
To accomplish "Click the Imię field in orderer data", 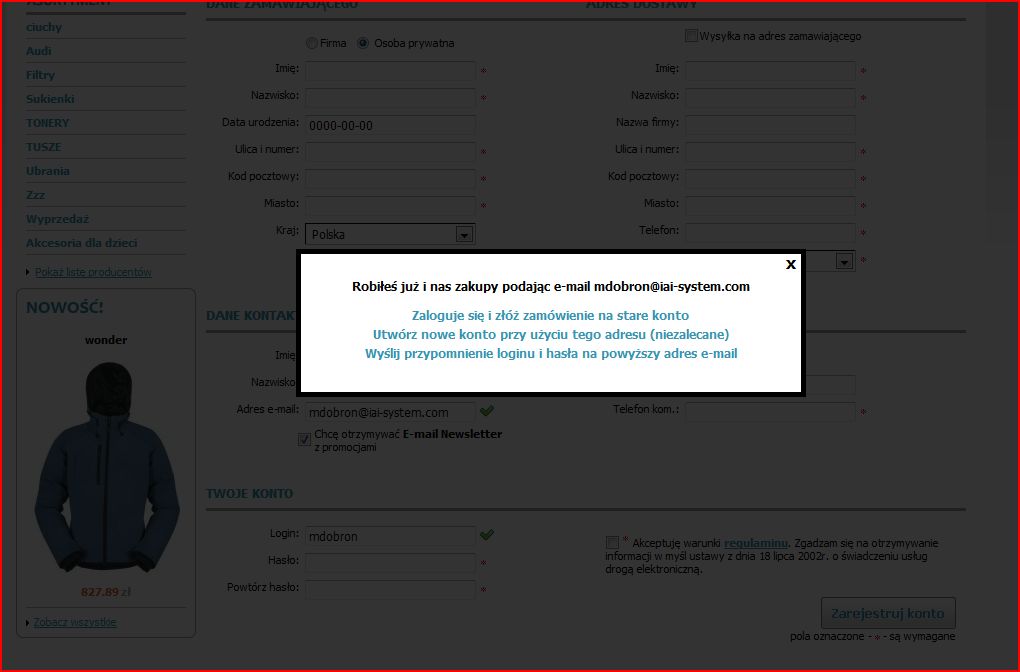I will [x=390, y=70].
